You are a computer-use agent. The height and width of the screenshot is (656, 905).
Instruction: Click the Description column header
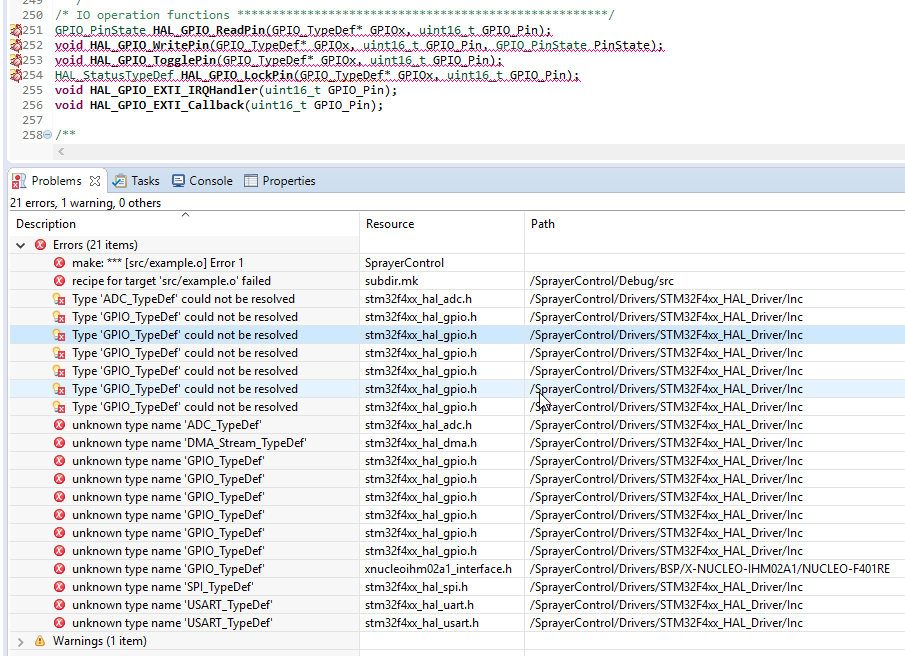(46, 224)
